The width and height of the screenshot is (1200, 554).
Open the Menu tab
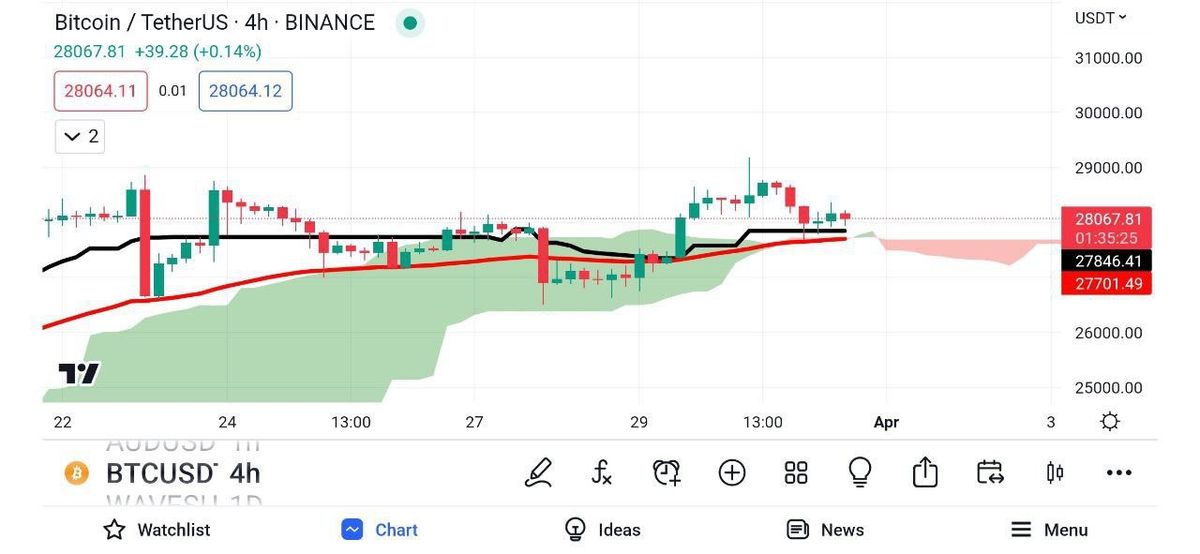[1049, 530]
